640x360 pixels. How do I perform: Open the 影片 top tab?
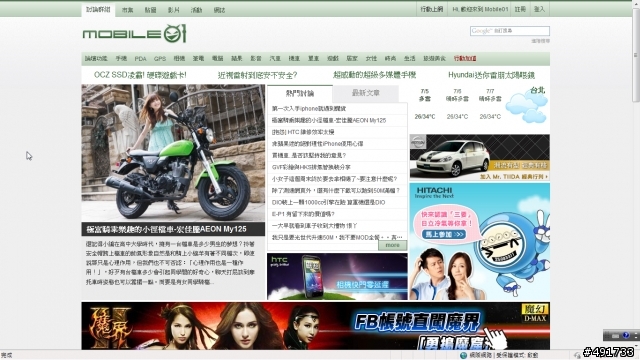point(173,10)
